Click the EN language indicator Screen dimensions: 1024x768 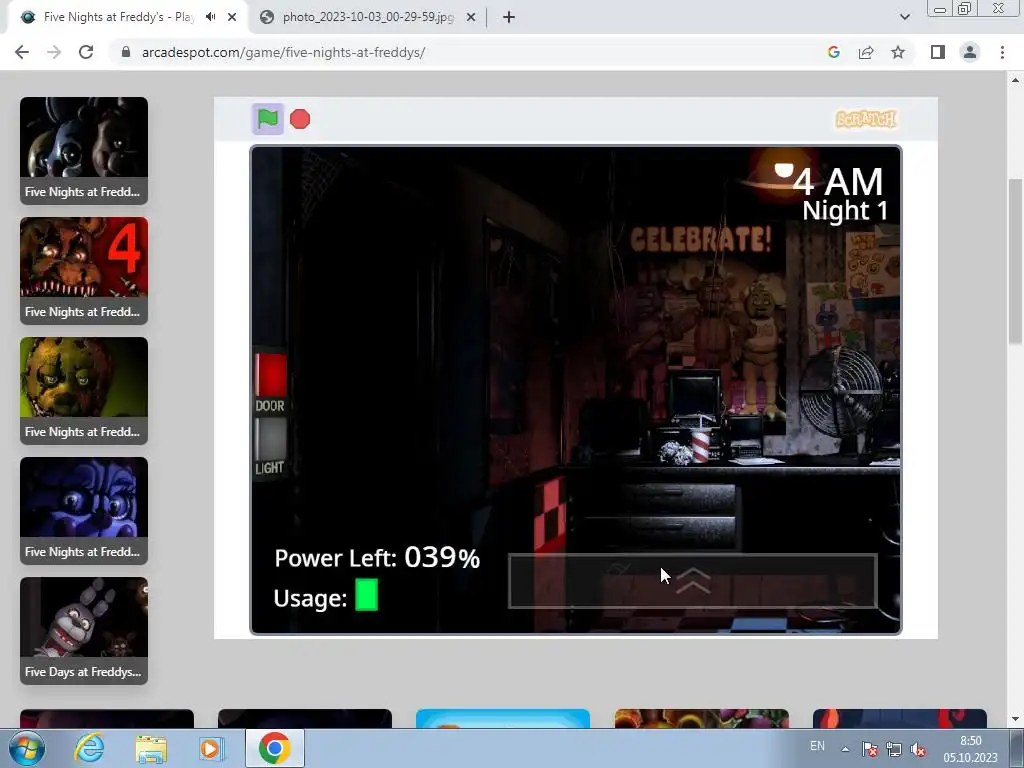click(x=817, y=746)
